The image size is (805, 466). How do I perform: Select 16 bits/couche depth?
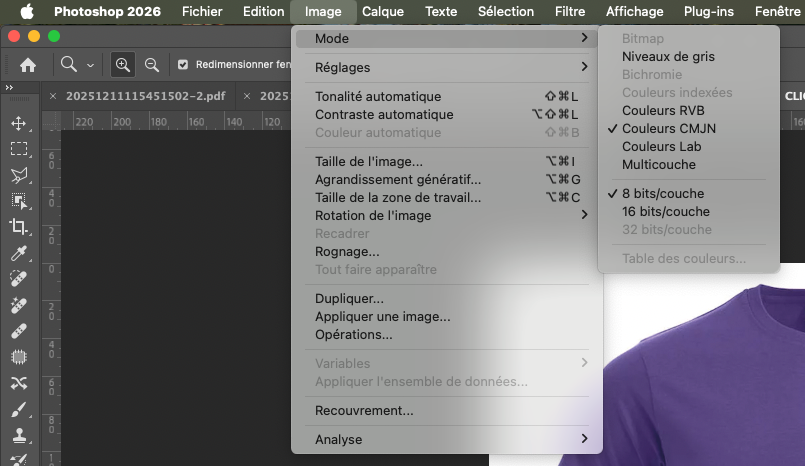tap(688, 211)
